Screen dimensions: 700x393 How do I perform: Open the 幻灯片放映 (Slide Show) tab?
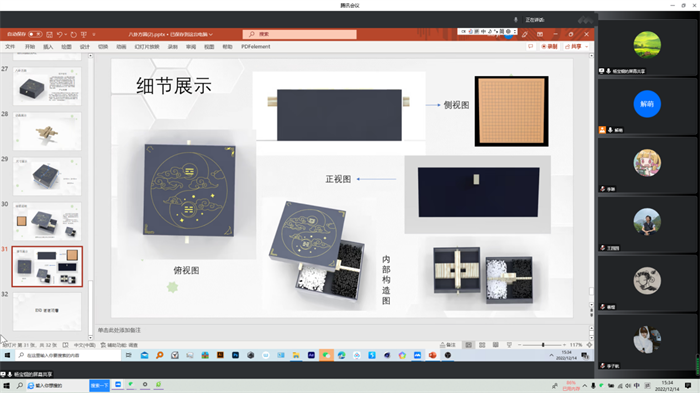pos(147,46)
